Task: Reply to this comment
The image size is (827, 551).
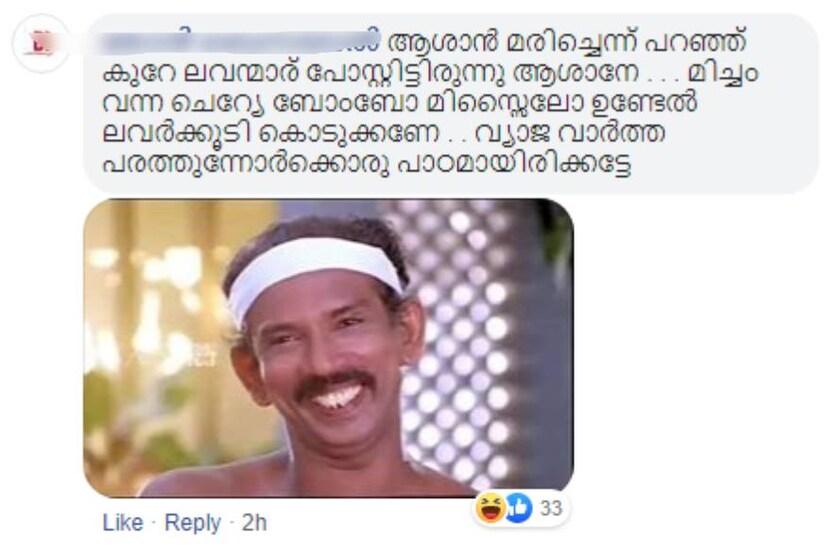Action: pos(193,523)
